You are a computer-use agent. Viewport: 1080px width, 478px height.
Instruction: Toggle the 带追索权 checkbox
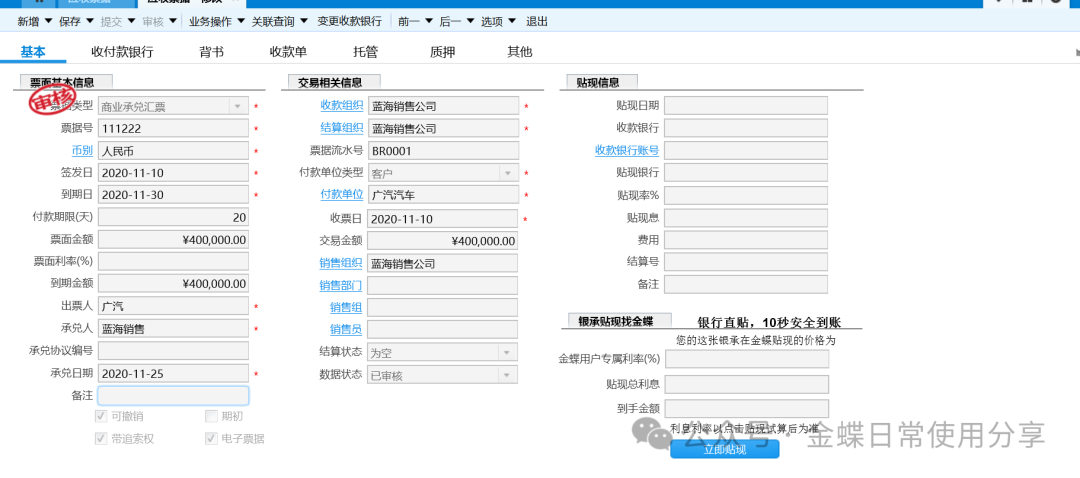pyautogui.click(x=101, y=438)
